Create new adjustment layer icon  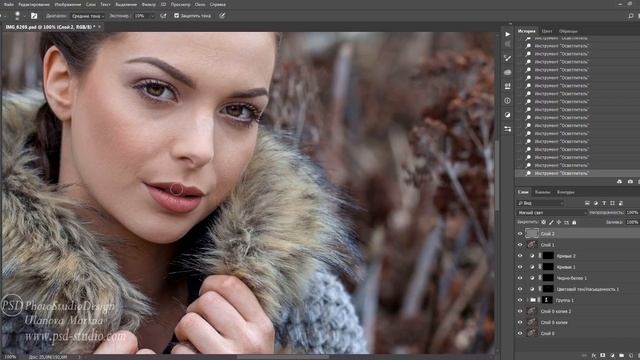[612, 356]
